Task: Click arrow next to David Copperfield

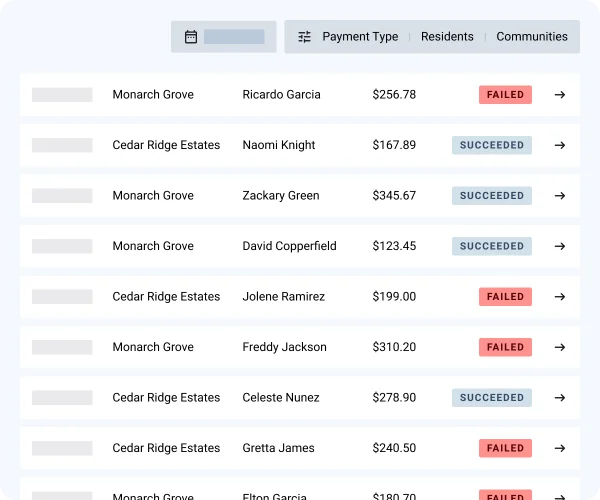Action: [560, 246]
